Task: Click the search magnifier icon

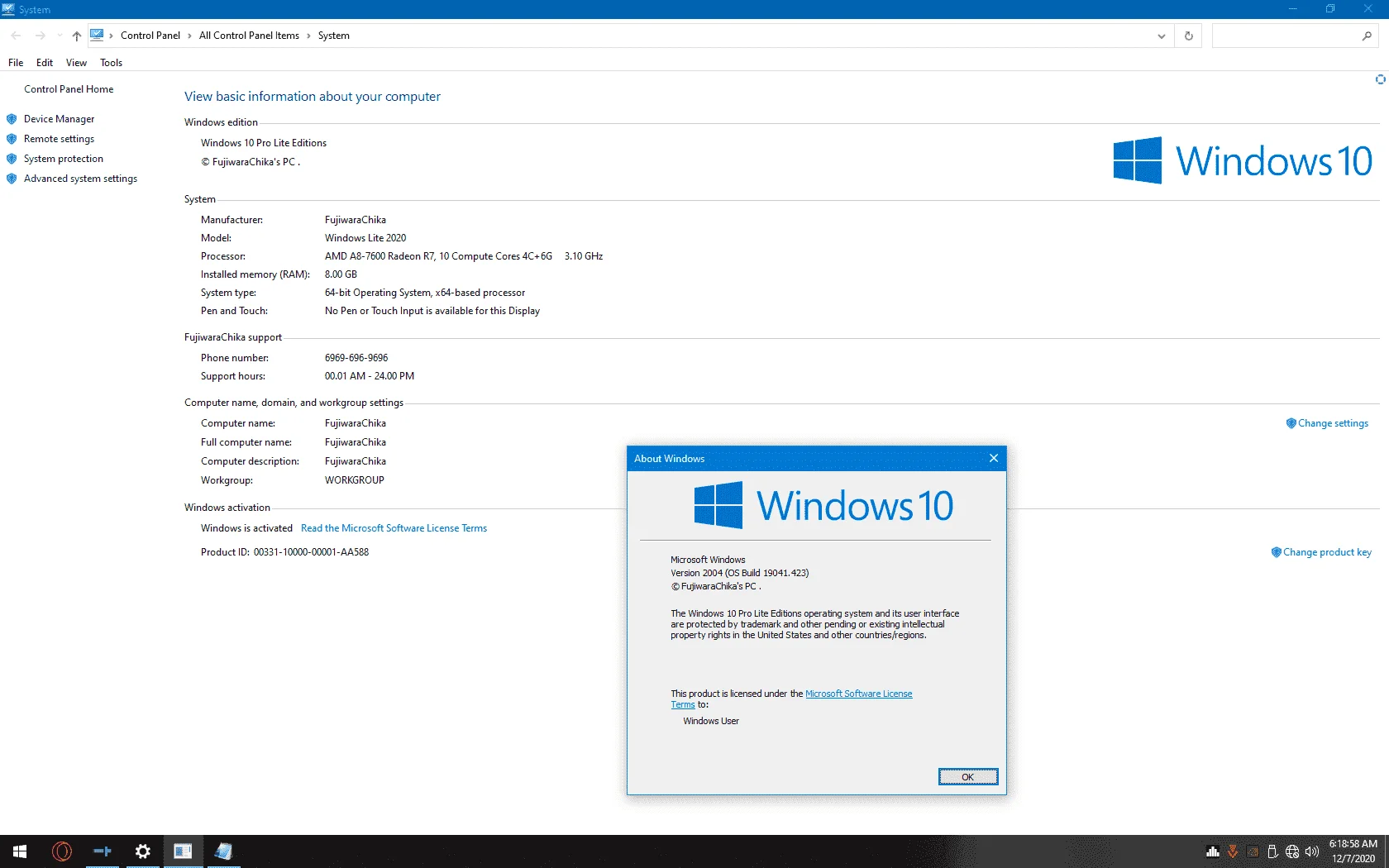Action: [x=1367, y=36]
